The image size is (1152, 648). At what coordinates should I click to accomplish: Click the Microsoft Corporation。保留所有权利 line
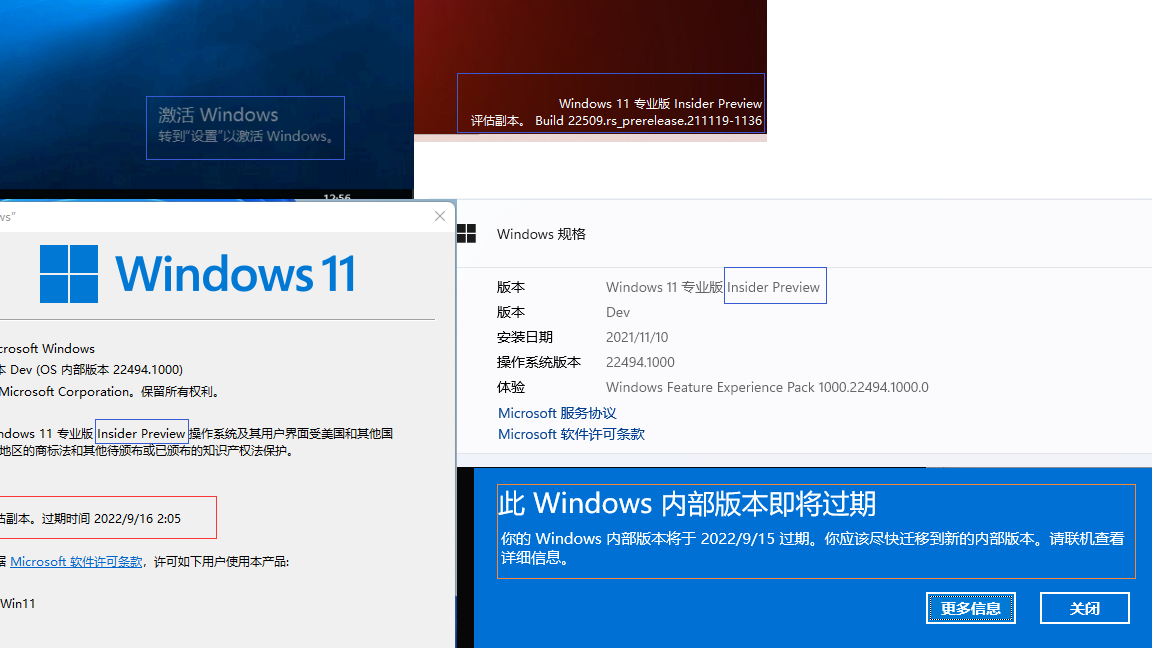(110, 392)
